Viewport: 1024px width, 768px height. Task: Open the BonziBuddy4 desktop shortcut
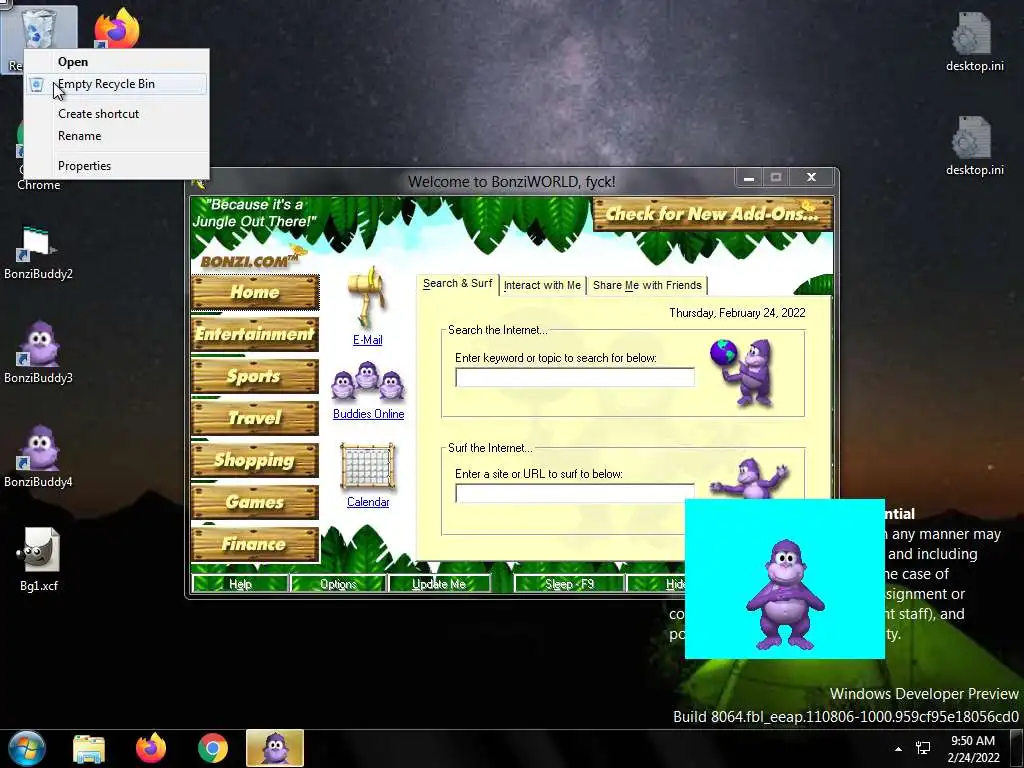tap(38, 455)
